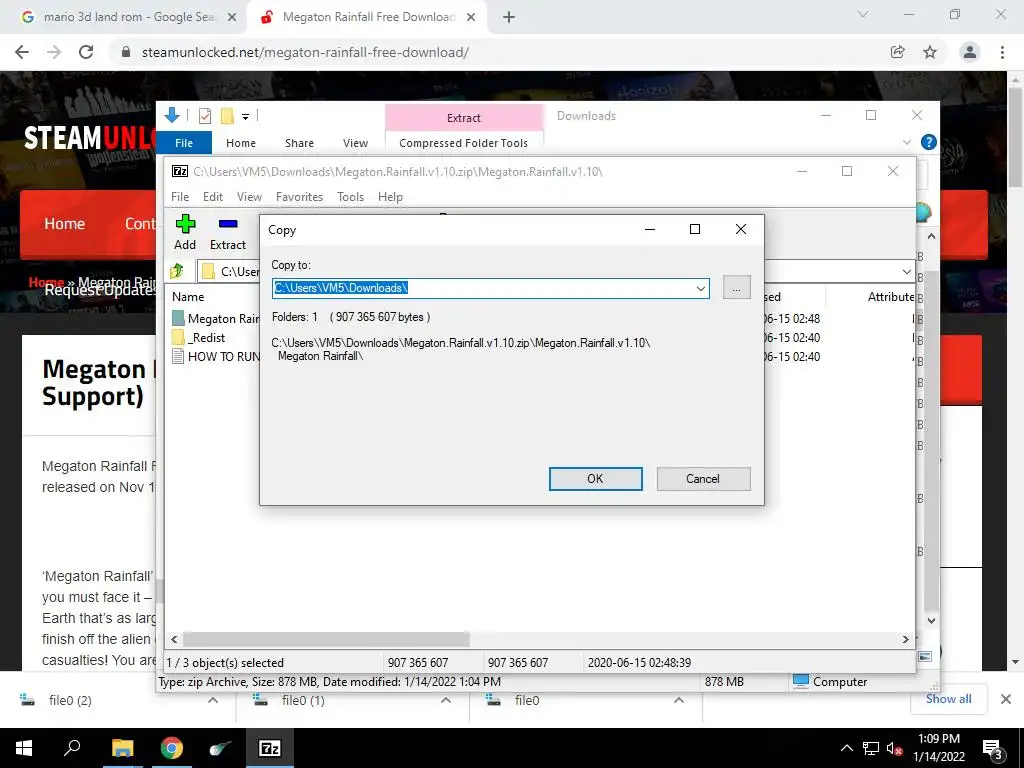This screenshot has width=1024, height=768.
Task: Confirm the copy with OK
Action: pyautogui.click(x=595, y=479)
